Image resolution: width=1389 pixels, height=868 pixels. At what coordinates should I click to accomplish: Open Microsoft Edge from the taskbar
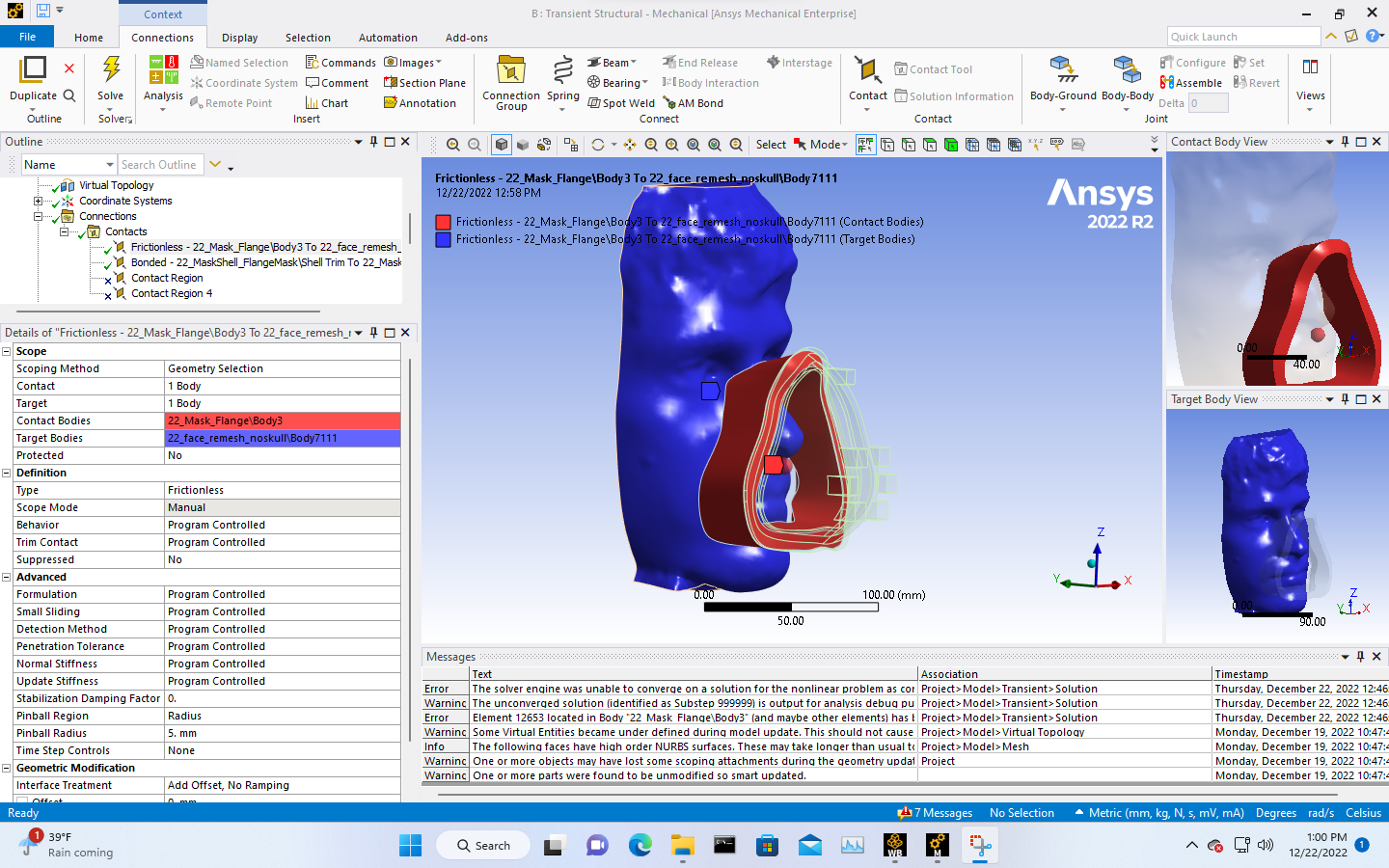[640, 846]
